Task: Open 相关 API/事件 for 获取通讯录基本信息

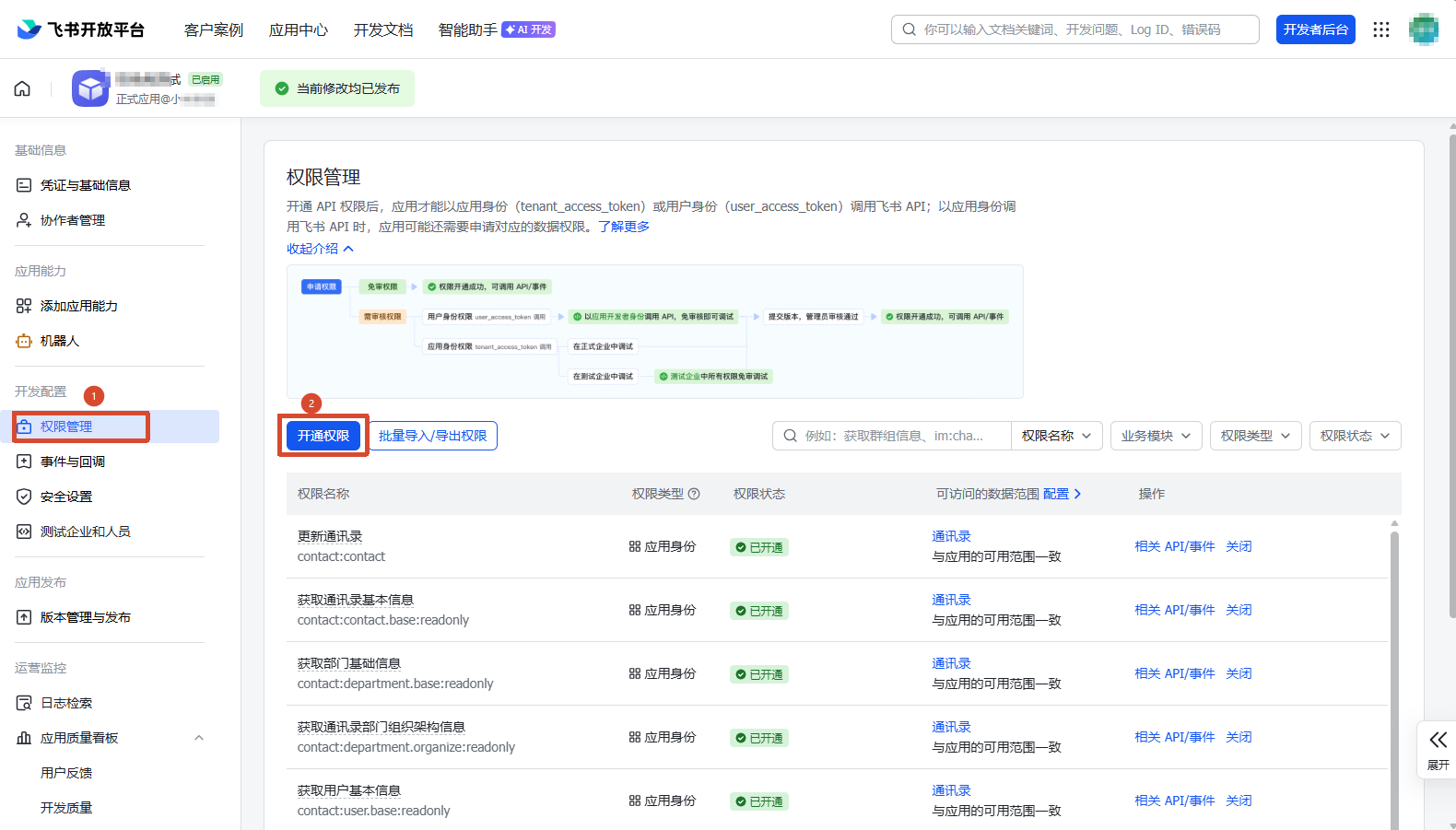Action: (x=1175, y=610)
